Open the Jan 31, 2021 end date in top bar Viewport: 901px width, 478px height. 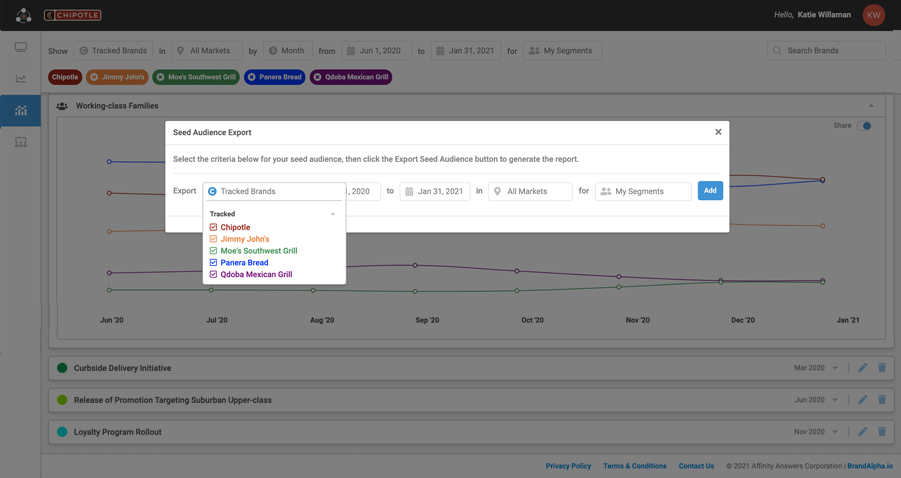click(465, 51)
